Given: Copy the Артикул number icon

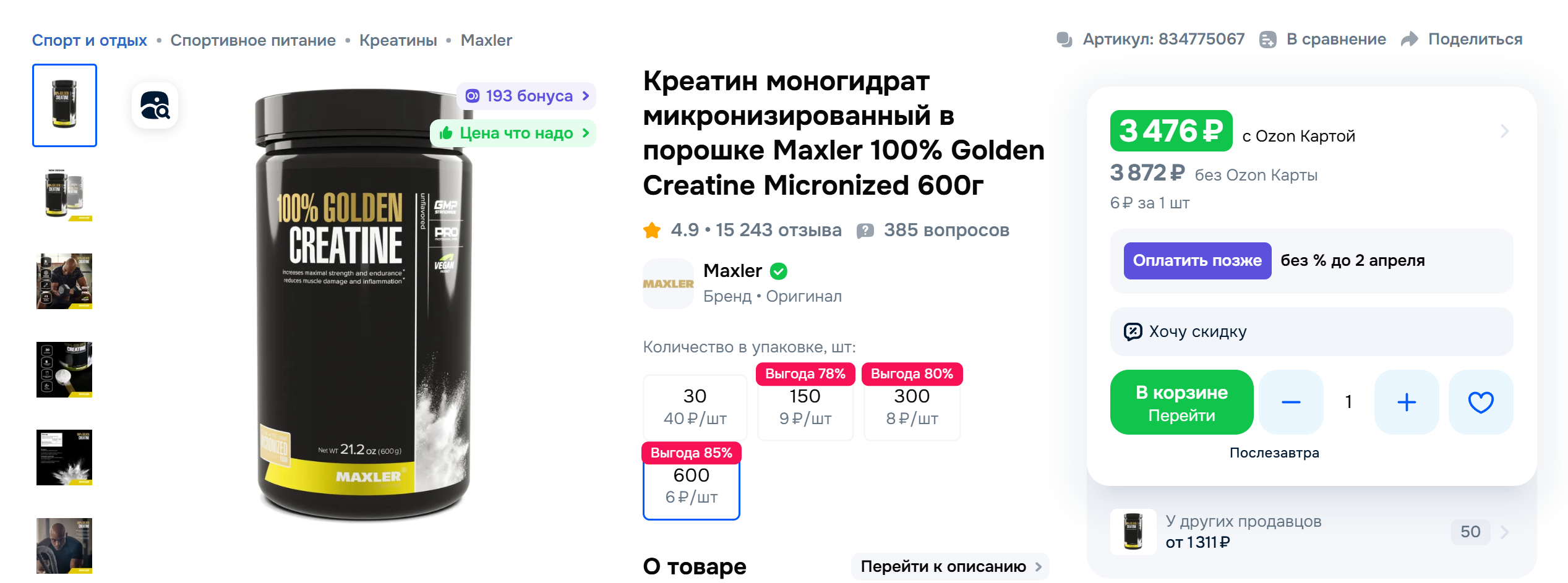Looking at the screenshot, I should (1064, 40).
